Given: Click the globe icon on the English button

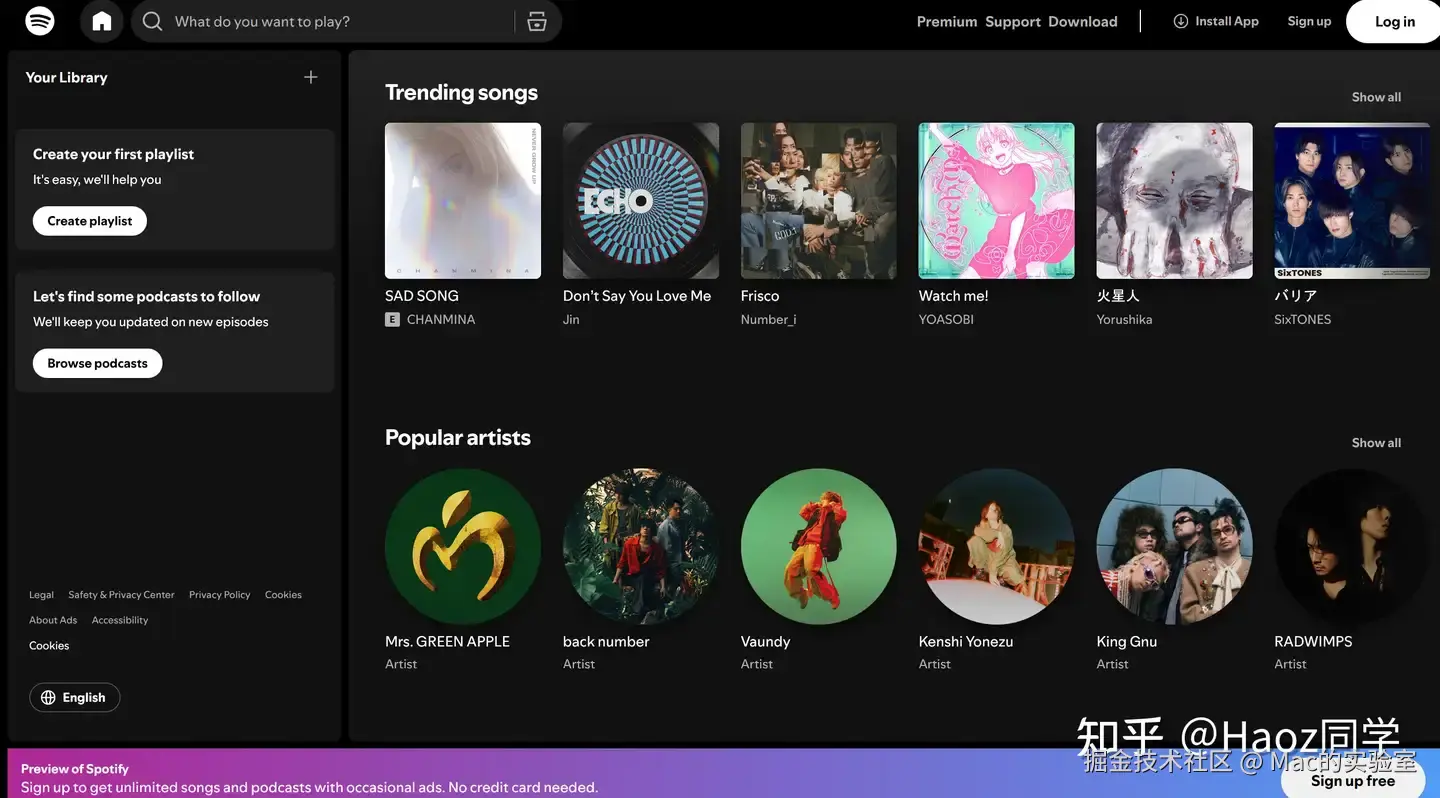Looking at the screenshot, I should (x=48, y=698).
